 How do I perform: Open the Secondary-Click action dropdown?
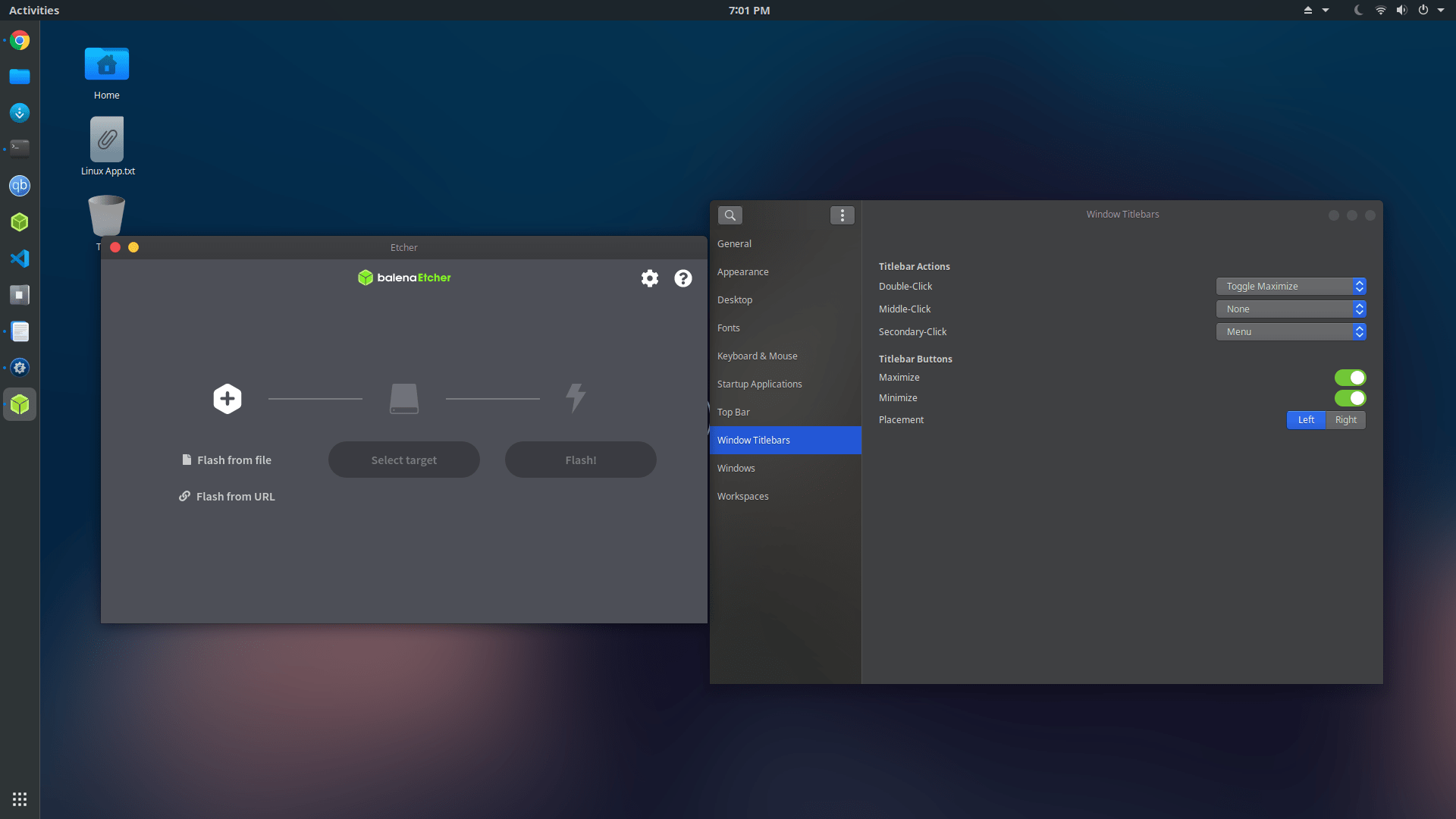1291,332
